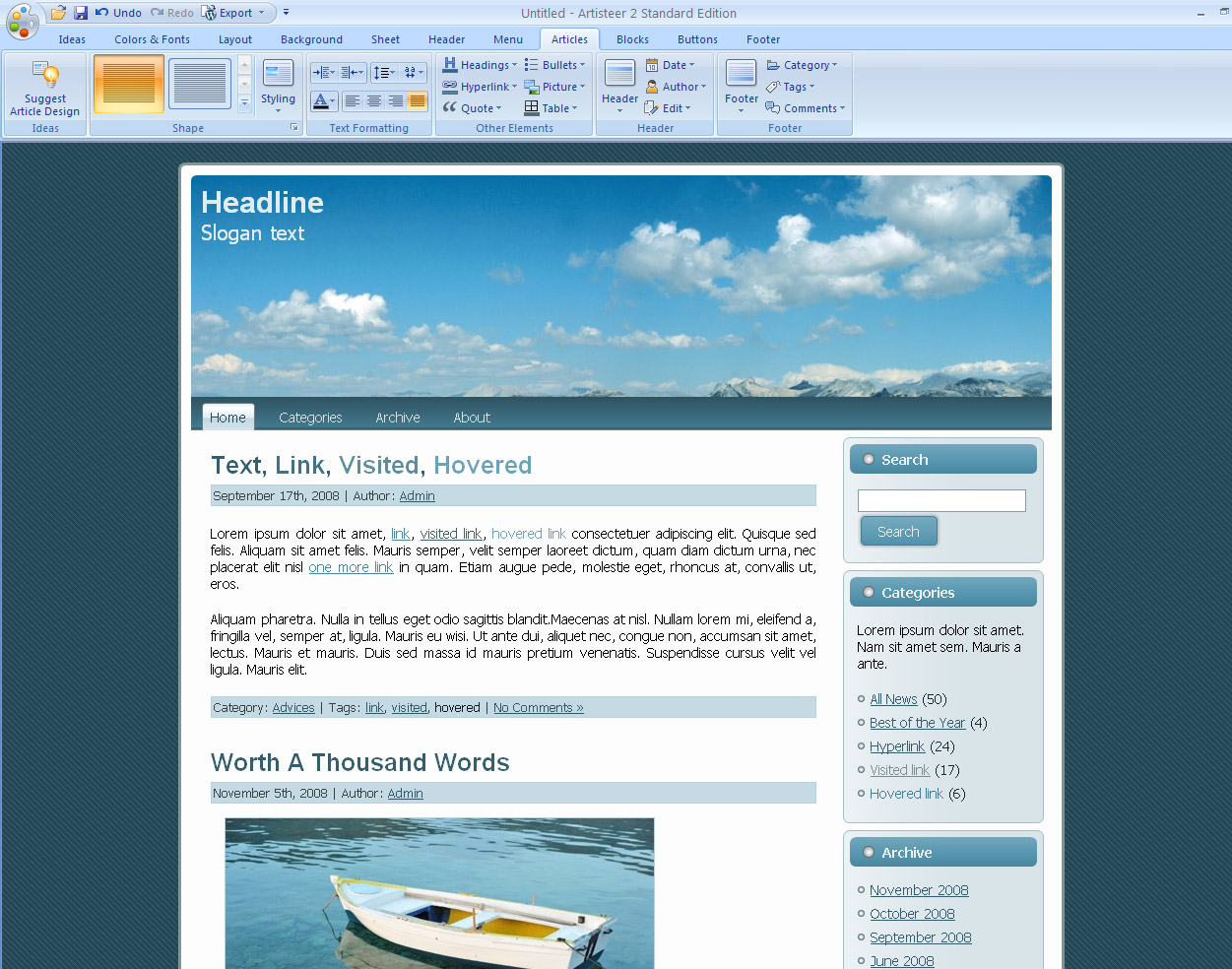Click the large article Header icon
The image size is (1232, 969).
[619, 75]
